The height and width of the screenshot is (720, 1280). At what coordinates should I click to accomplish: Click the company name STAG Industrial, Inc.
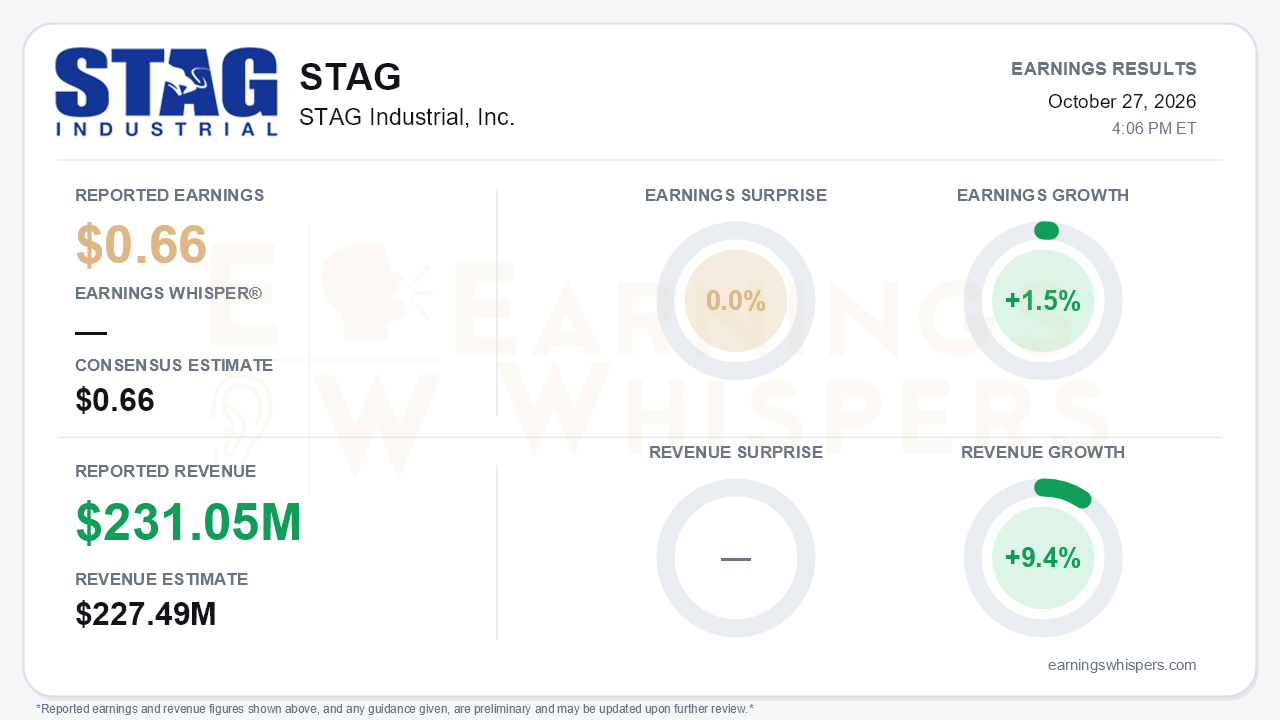point(407,117)
